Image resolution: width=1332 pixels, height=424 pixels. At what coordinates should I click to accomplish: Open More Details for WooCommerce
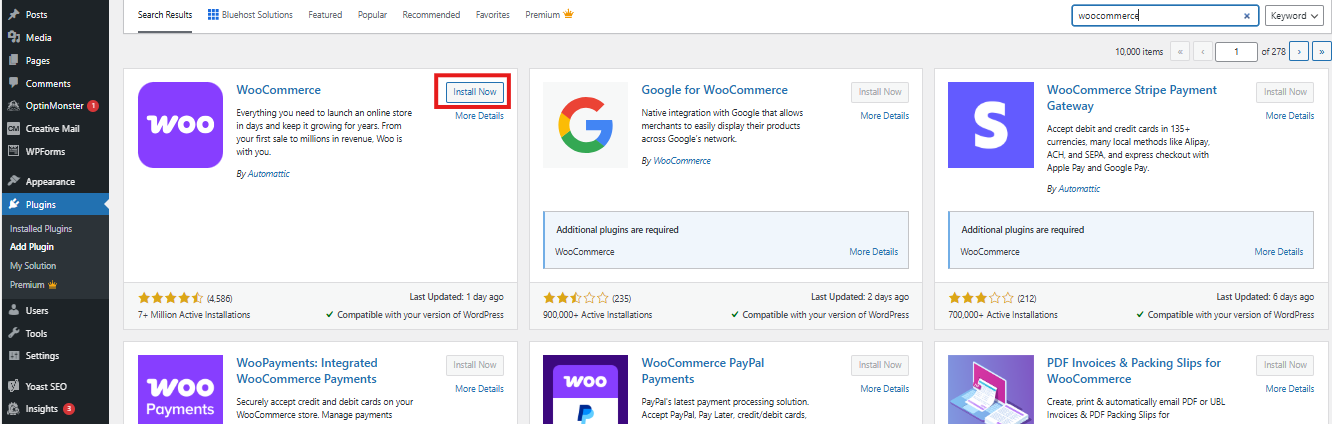coord(479,116)
